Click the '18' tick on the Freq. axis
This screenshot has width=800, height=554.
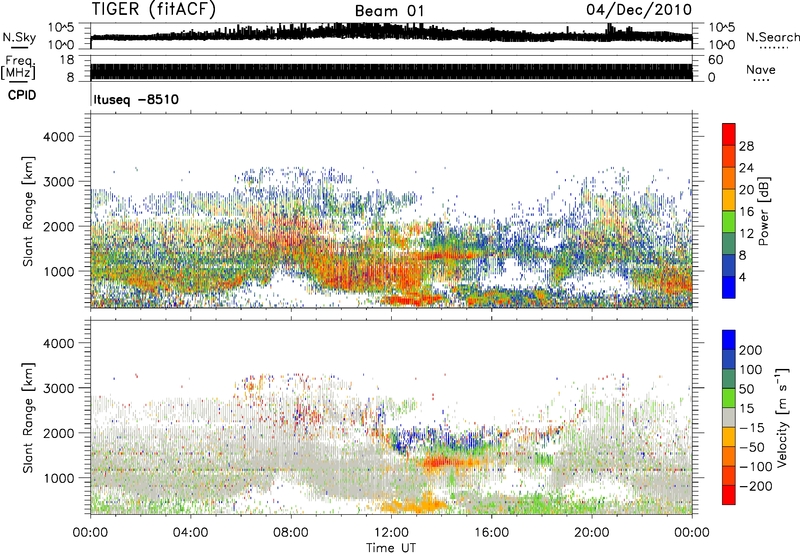67,60
